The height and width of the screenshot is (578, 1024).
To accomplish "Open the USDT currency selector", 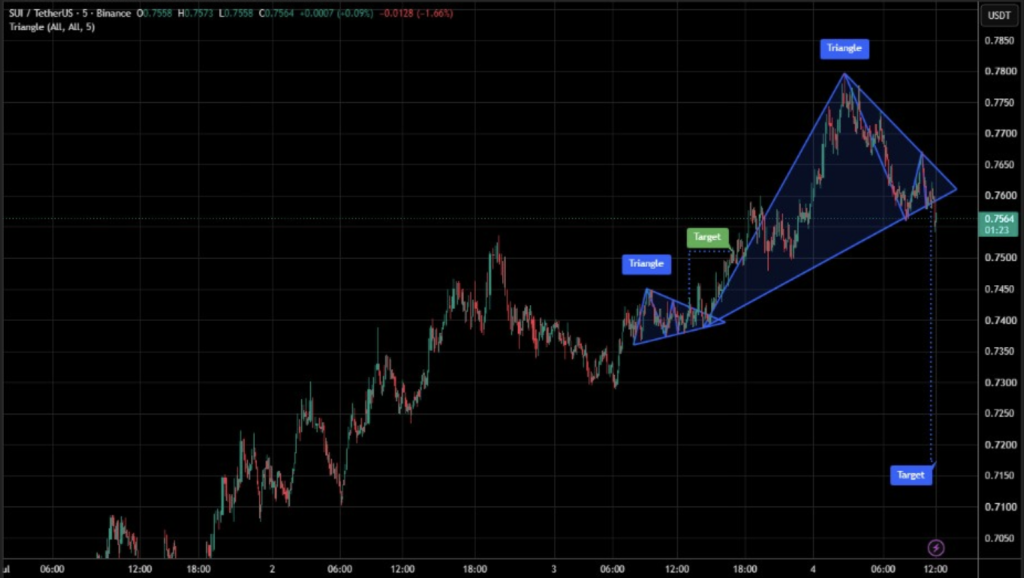I will pos(999,15).
